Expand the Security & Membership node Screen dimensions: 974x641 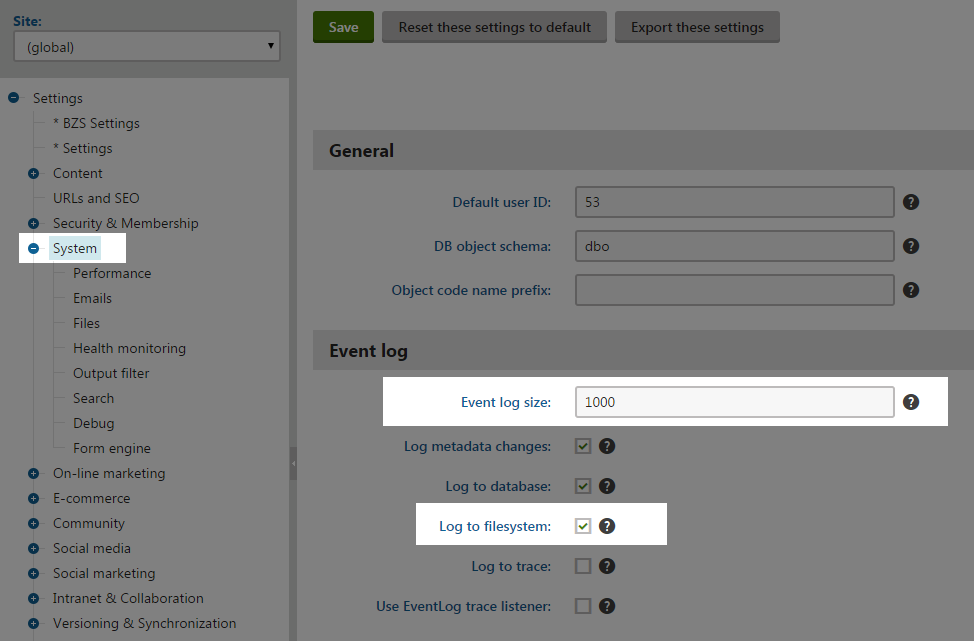34,223
